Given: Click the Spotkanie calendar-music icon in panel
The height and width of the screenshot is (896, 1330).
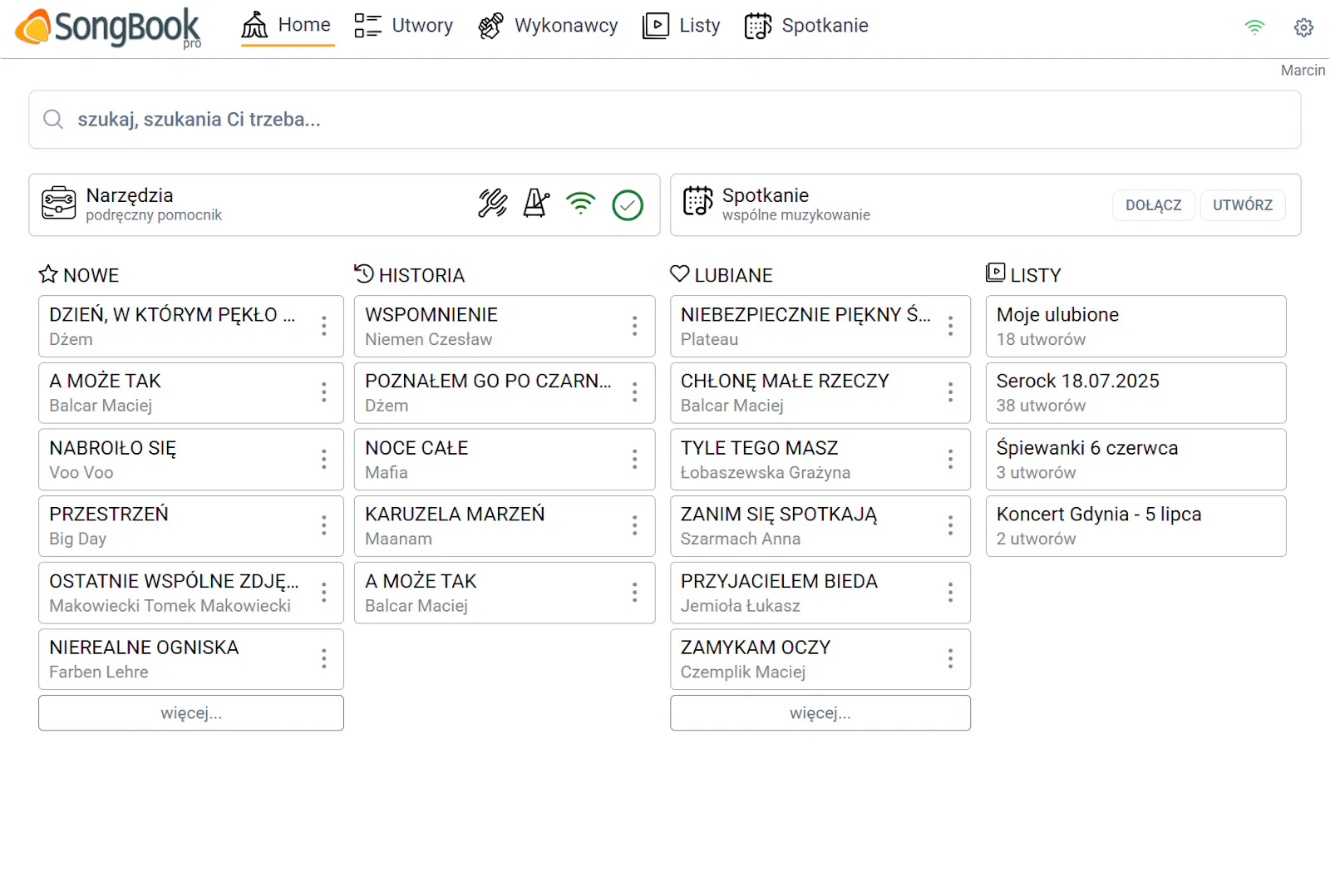Looking at the screenshot, I should (698, 202).
